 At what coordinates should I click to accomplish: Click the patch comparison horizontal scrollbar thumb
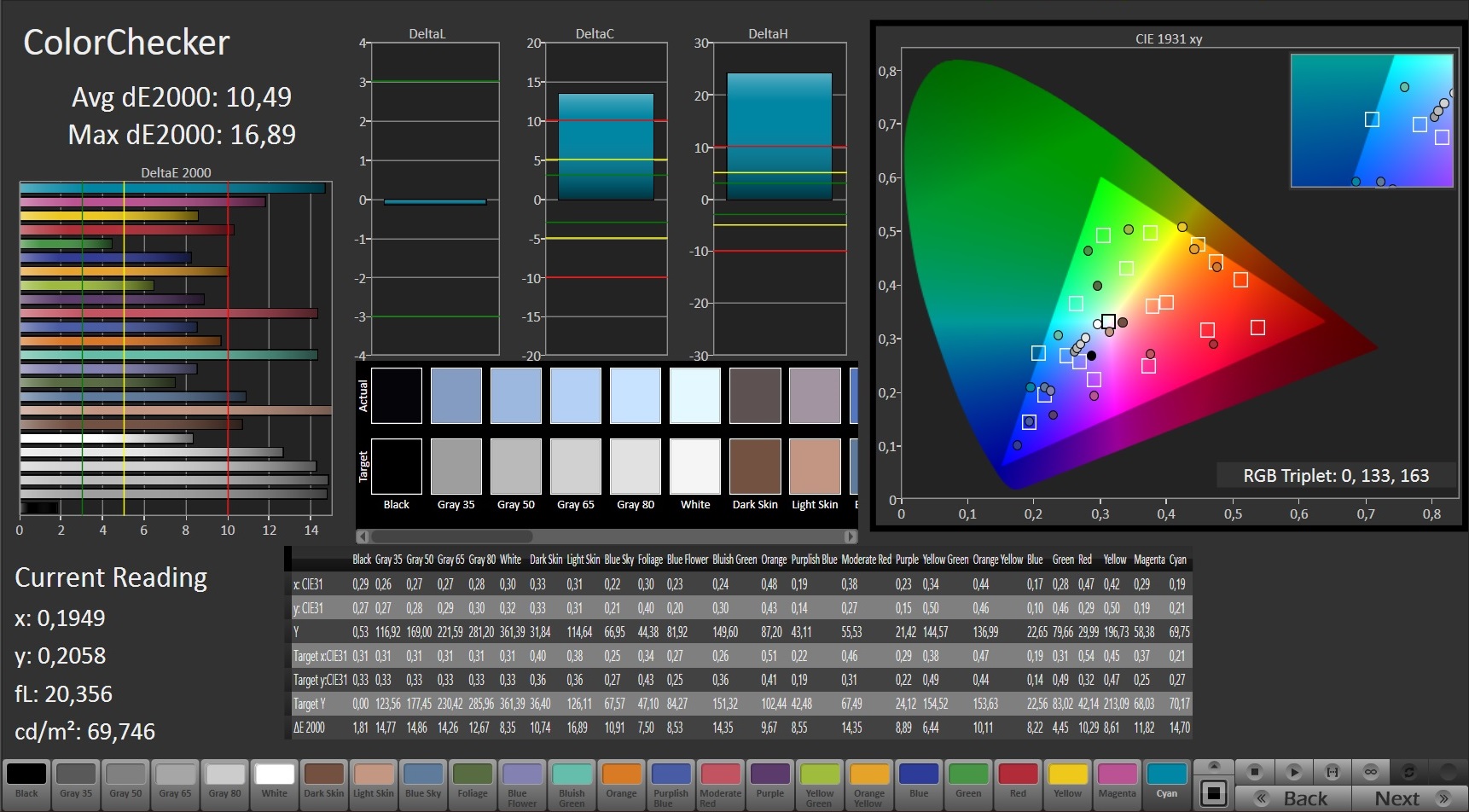click(452, 536)
